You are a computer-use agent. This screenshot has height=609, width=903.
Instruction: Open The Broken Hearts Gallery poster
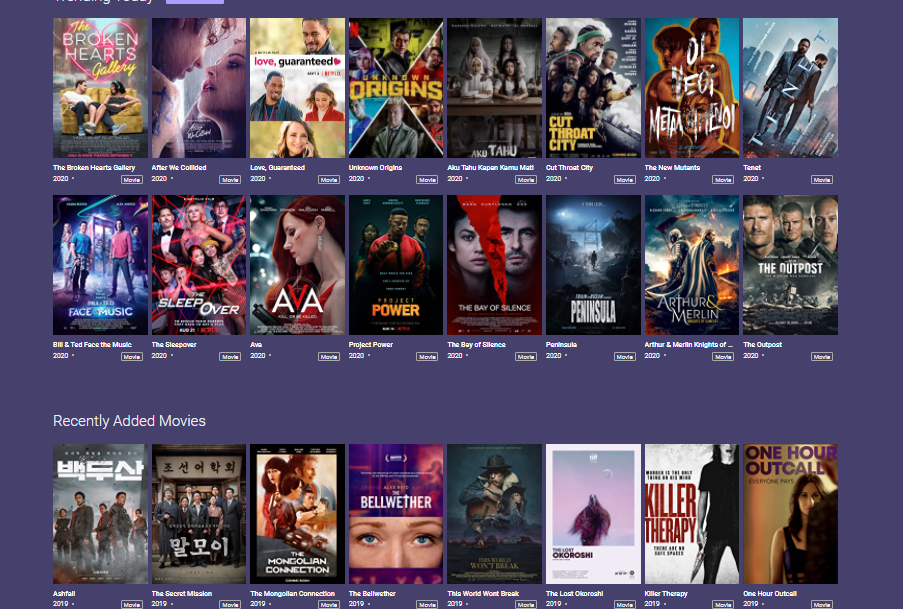coord(100,88)
